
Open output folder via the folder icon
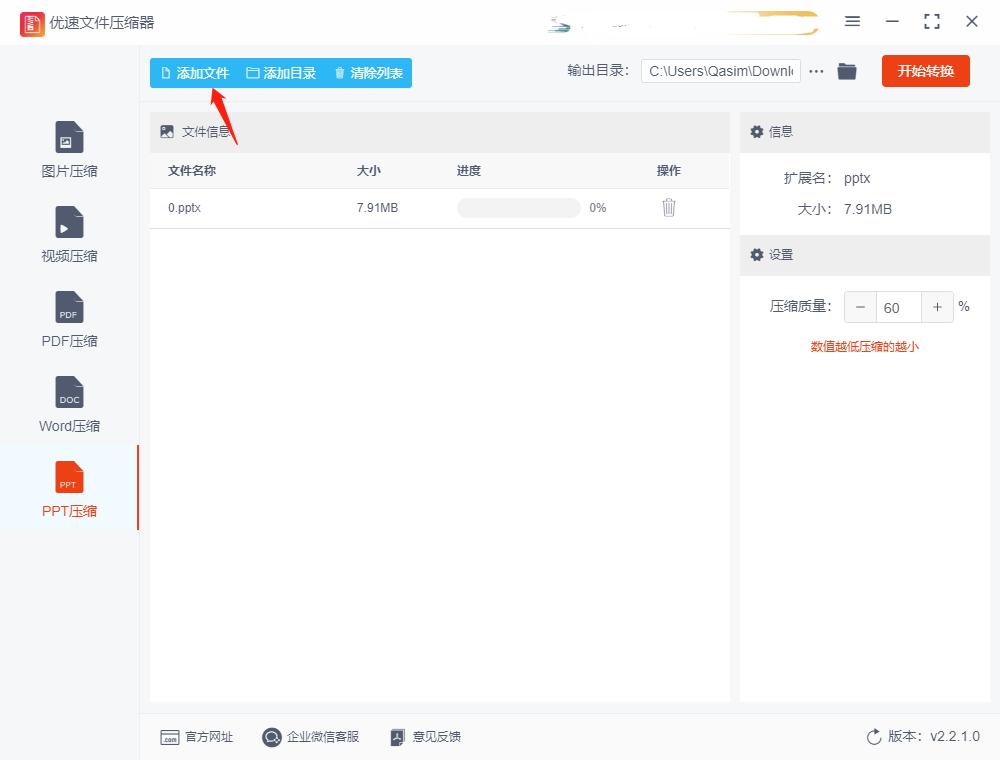(847, 71)
